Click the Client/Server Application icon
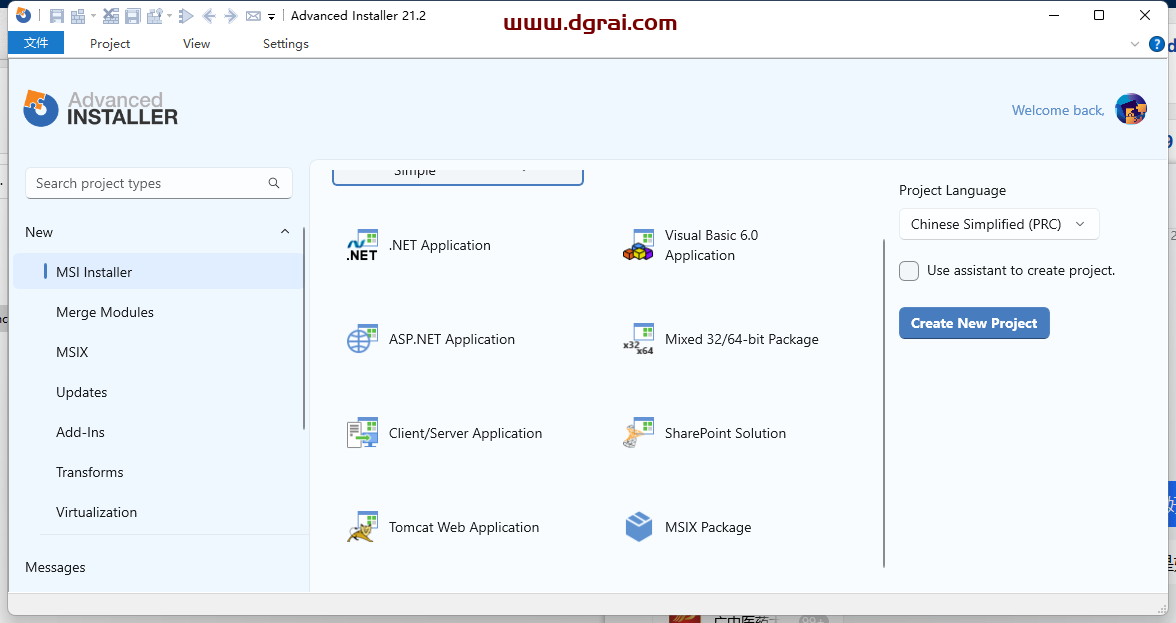 tap(362, 433)
